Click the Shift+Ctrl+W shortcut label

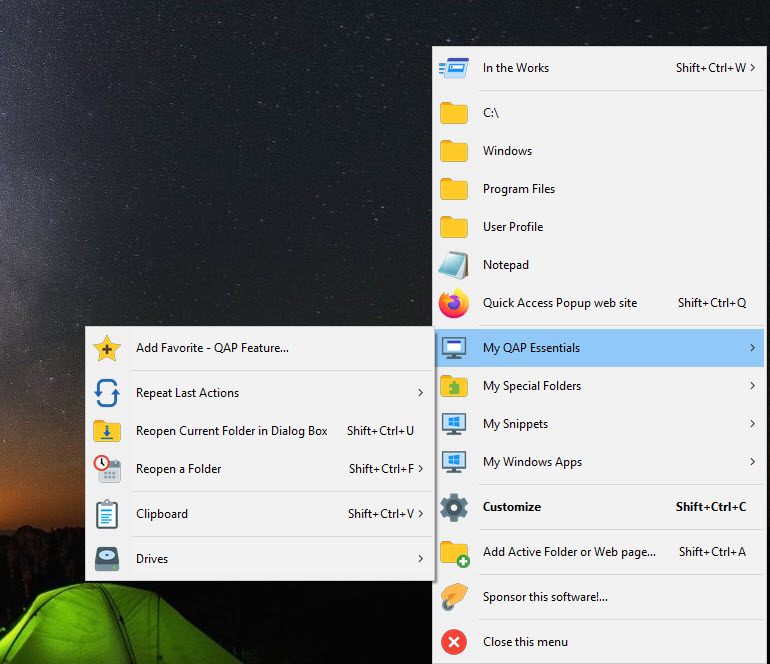(x=711, y=68)
